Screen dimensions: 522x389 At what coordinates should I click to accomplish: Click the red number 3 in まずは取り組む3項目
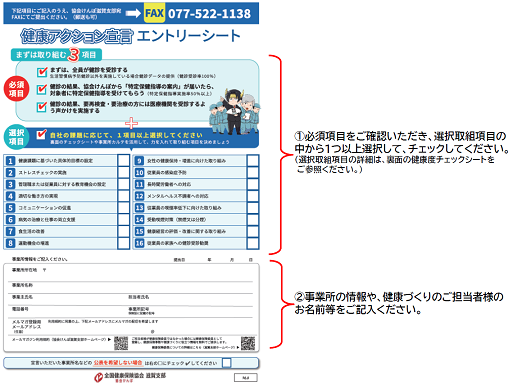(73, 55)
